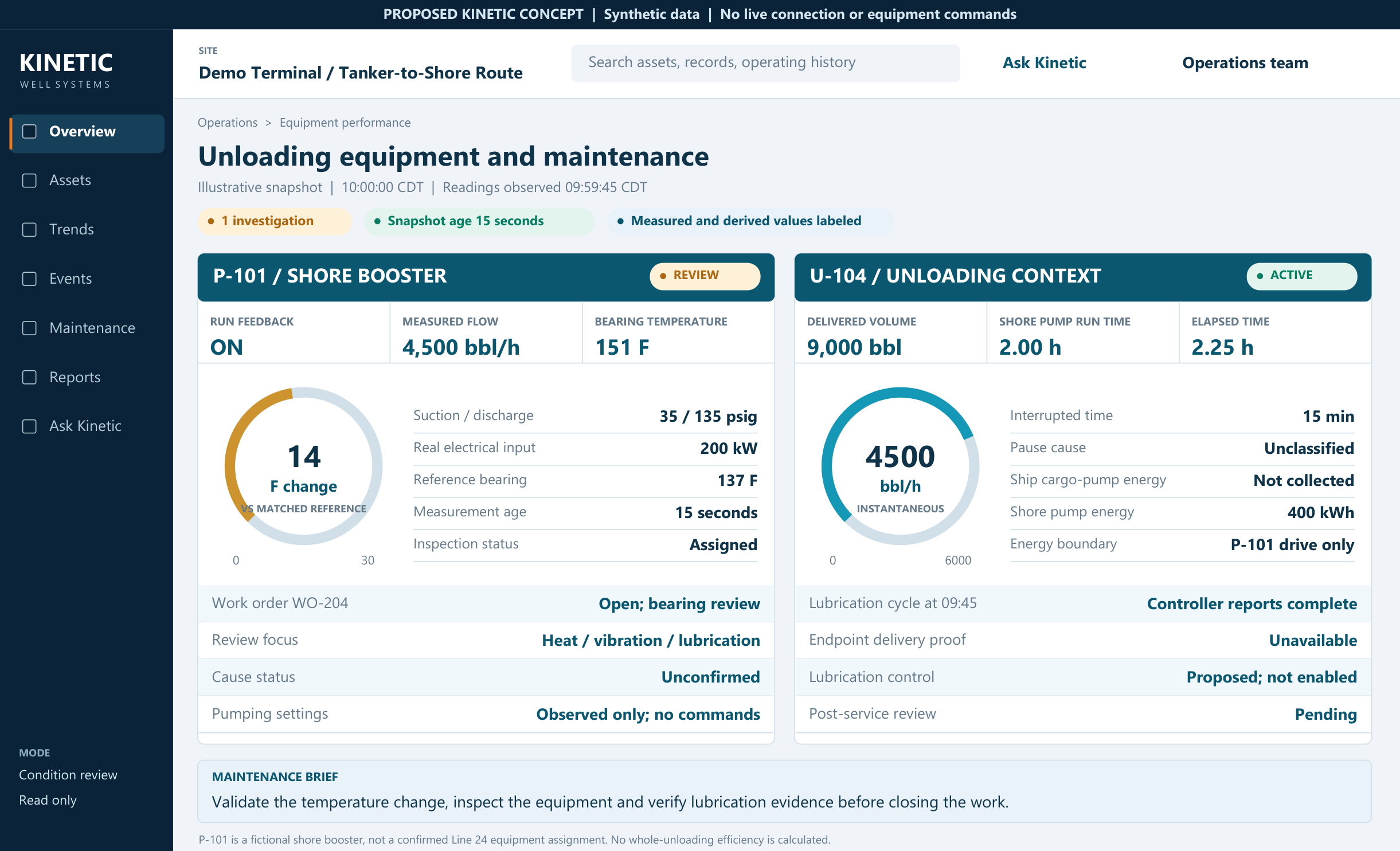The image size is (1400, 851).
Task: Click the Cause status 'Unconfirmed' value
Action: tap(710, 677)
